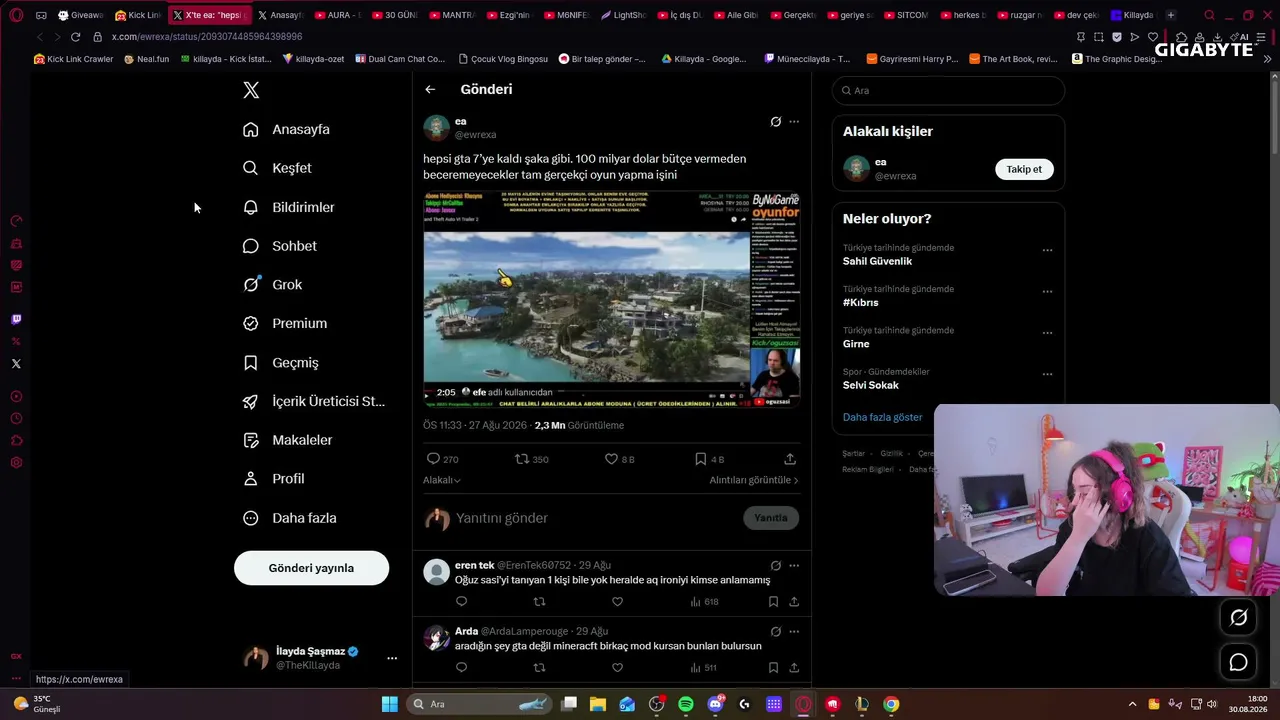This screenshot has height=720, width=1280.
Task: Click Takip et to follow ea
Action: [1024, 169]
